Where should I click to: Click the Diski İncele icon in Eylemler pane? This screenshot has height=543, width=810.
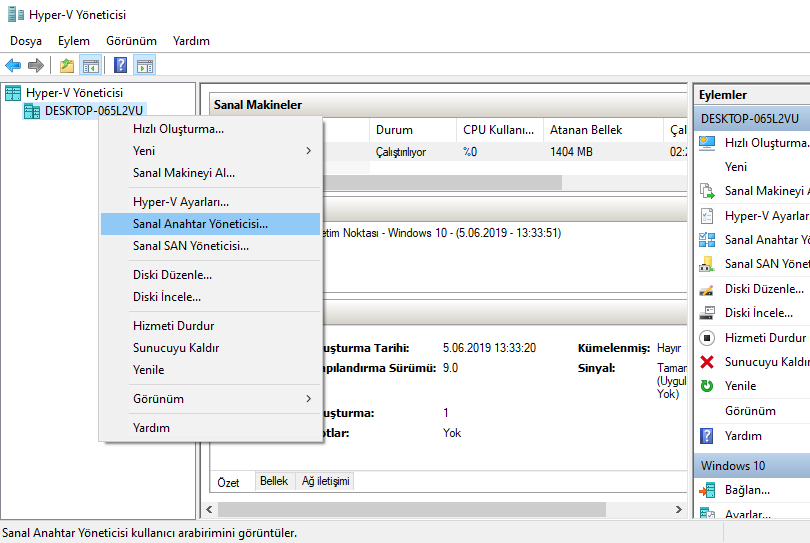pyautogui.click(x=707, y=313)
